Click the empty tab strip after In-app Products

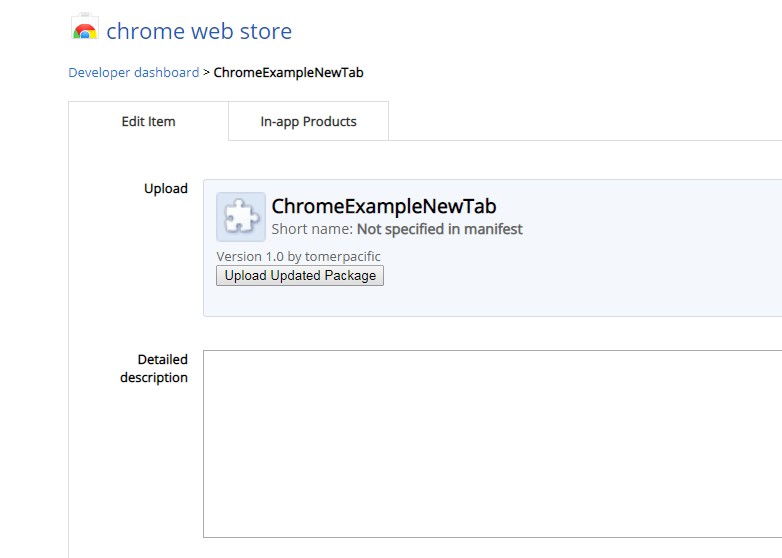(580, 121)
